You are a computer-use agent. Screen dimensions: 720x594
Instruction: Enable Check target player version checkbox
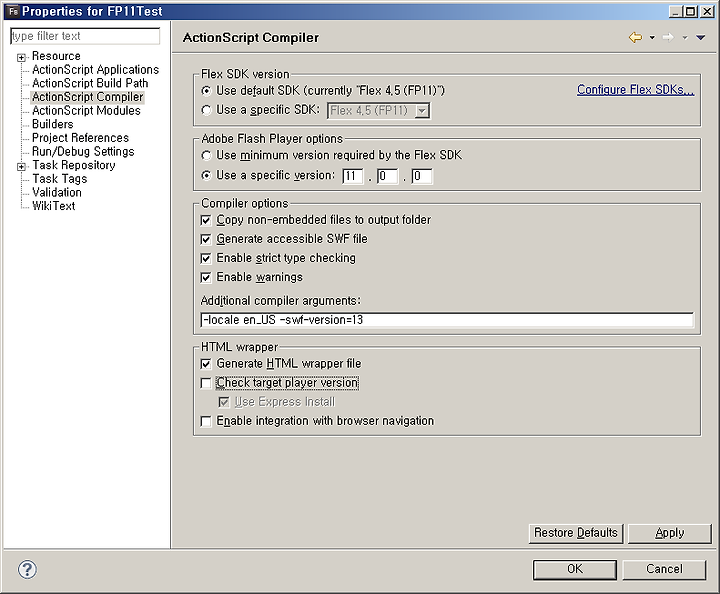pos(206,383)
